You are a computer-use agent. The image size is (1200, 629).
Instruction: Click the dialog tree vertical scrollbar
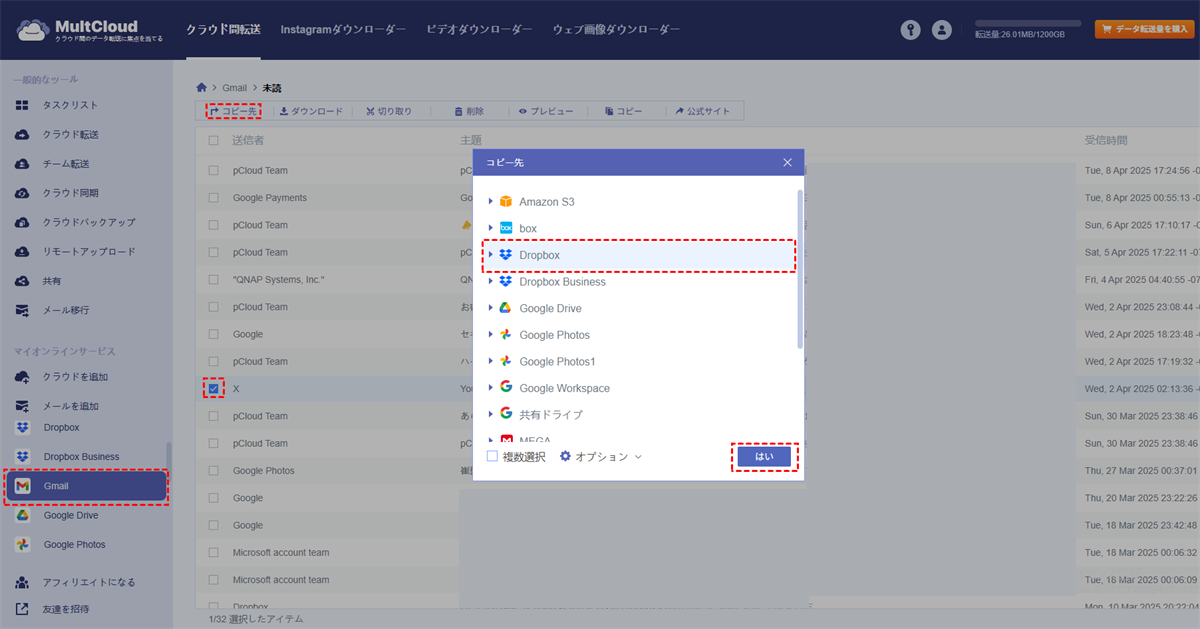click(x=798, y=268)
